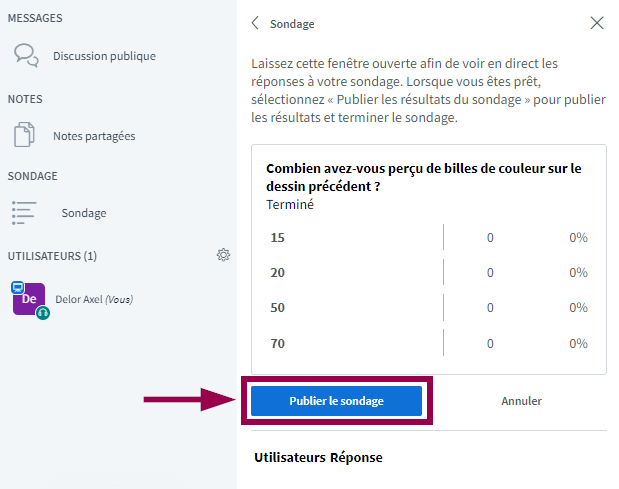The height and width of the screenshot is (489, 619).
Task: Open Notes partagées
Action: 94,136
